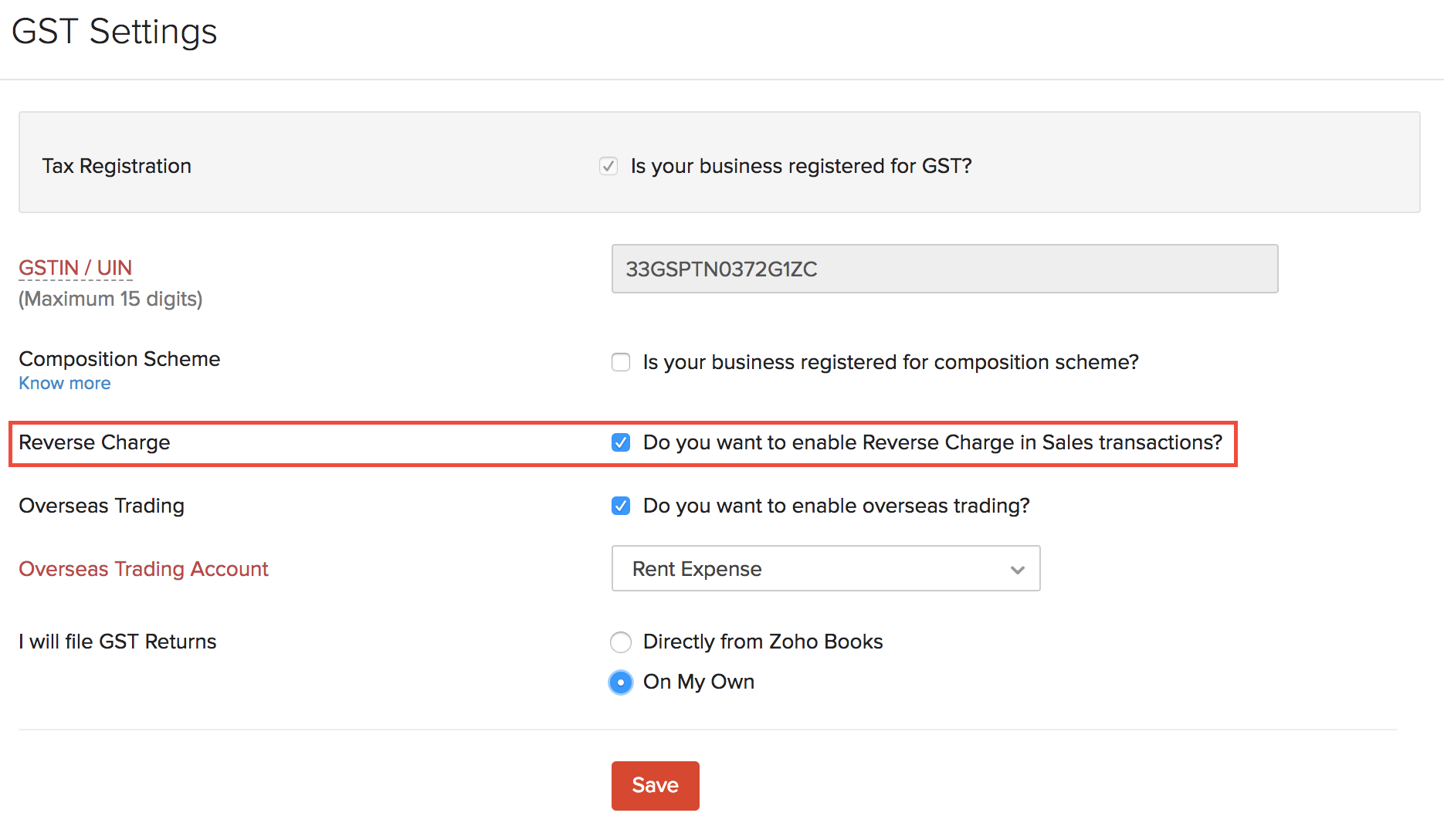This screenshot has height=840, width=1444.
Task: Click the Reverse Charge highlighted row
Action: tap(94, 442)
